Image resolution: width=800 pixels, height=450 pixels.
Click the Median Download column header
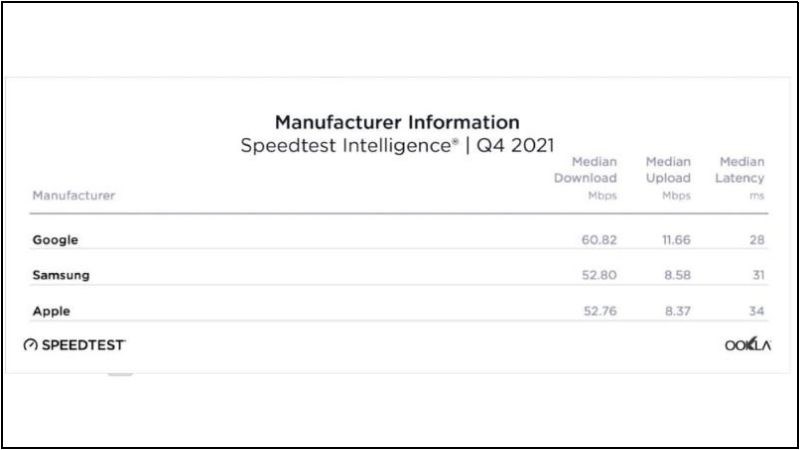point(586,178)
